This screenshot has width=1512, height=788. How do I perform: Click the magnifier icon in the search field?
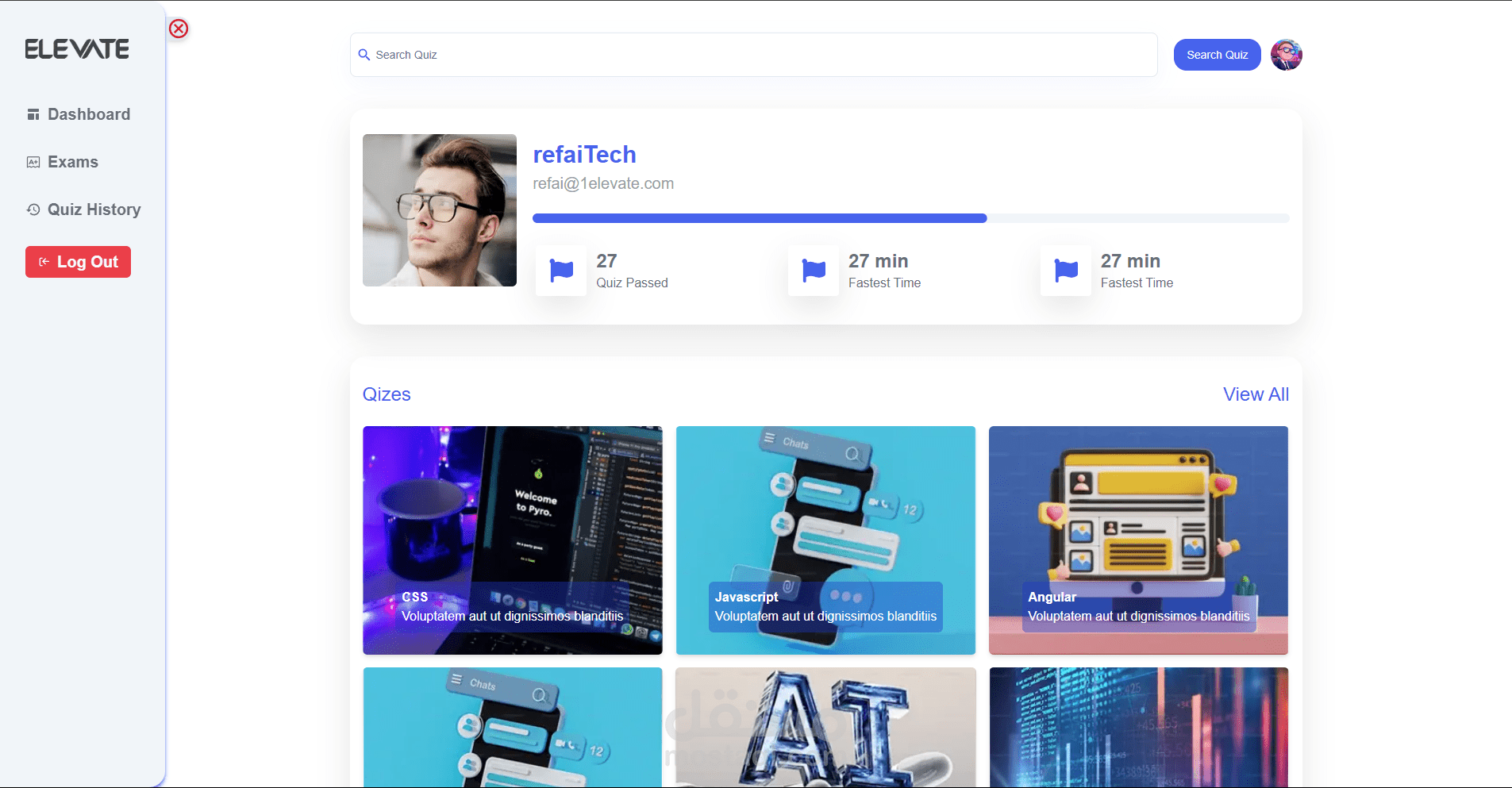click(x=364, y=55)
